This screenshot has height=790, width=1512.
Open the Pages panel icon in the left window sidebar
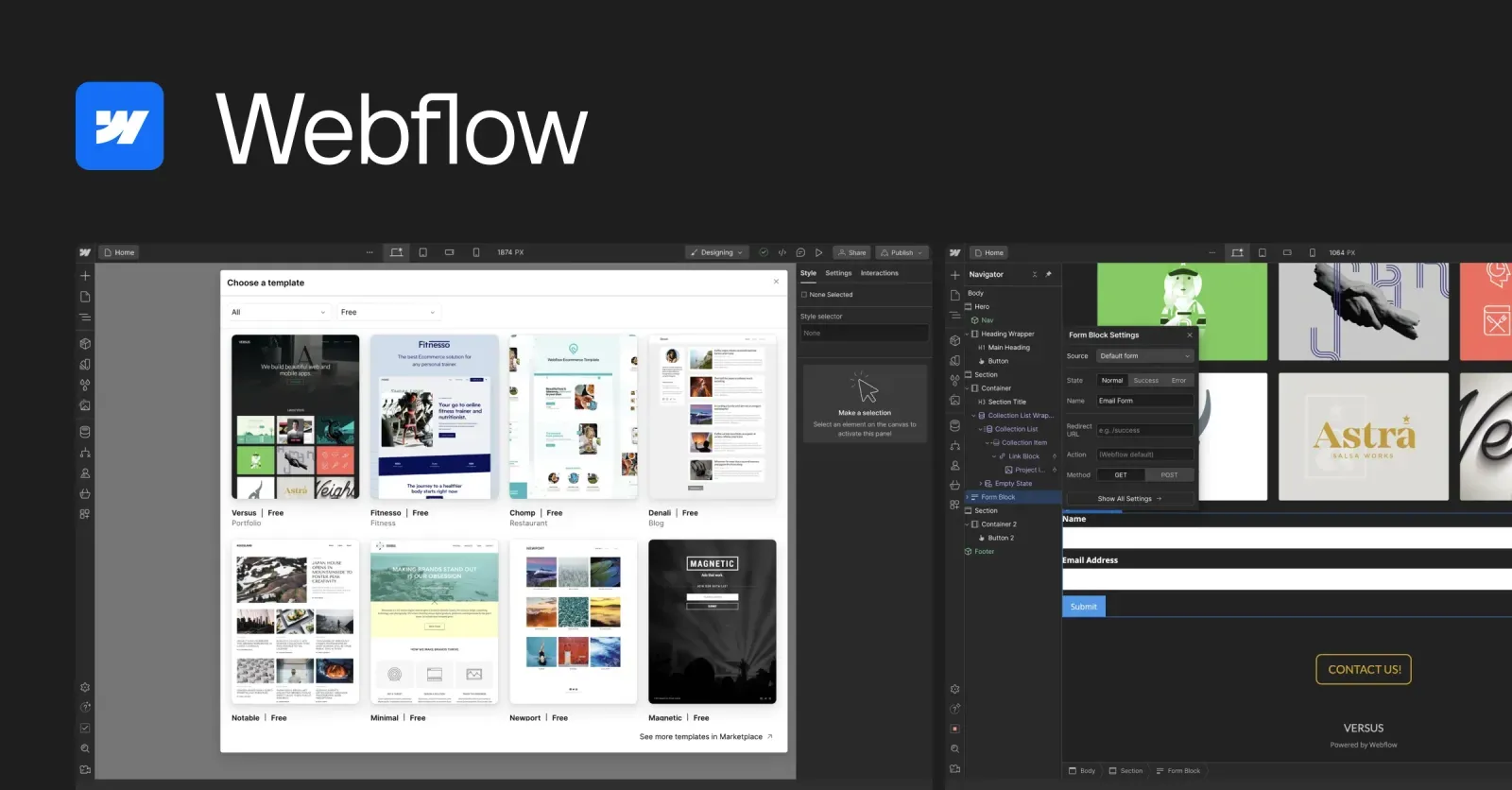85,297
